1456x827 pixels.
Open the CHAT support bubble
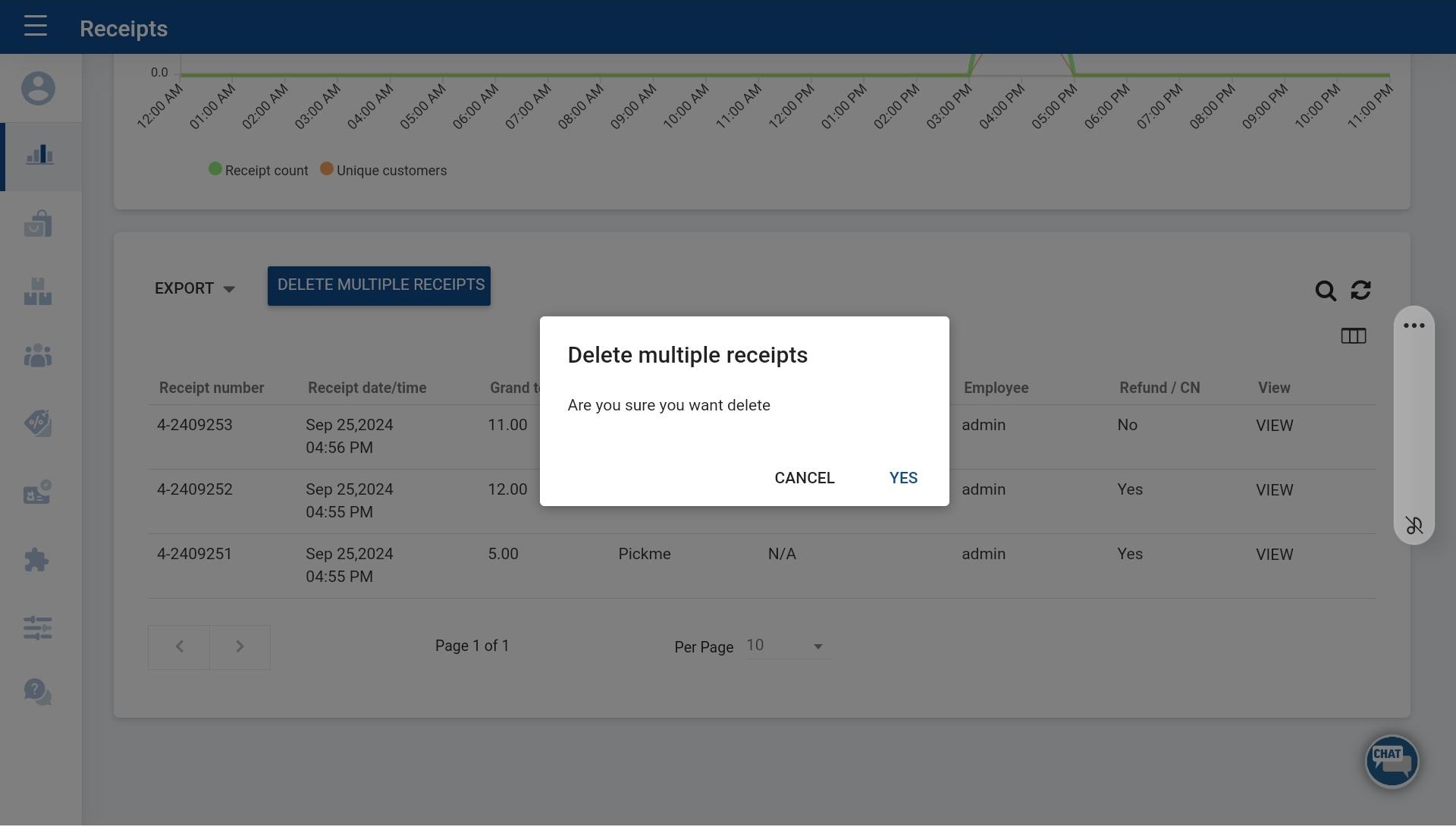[1392, 761]
